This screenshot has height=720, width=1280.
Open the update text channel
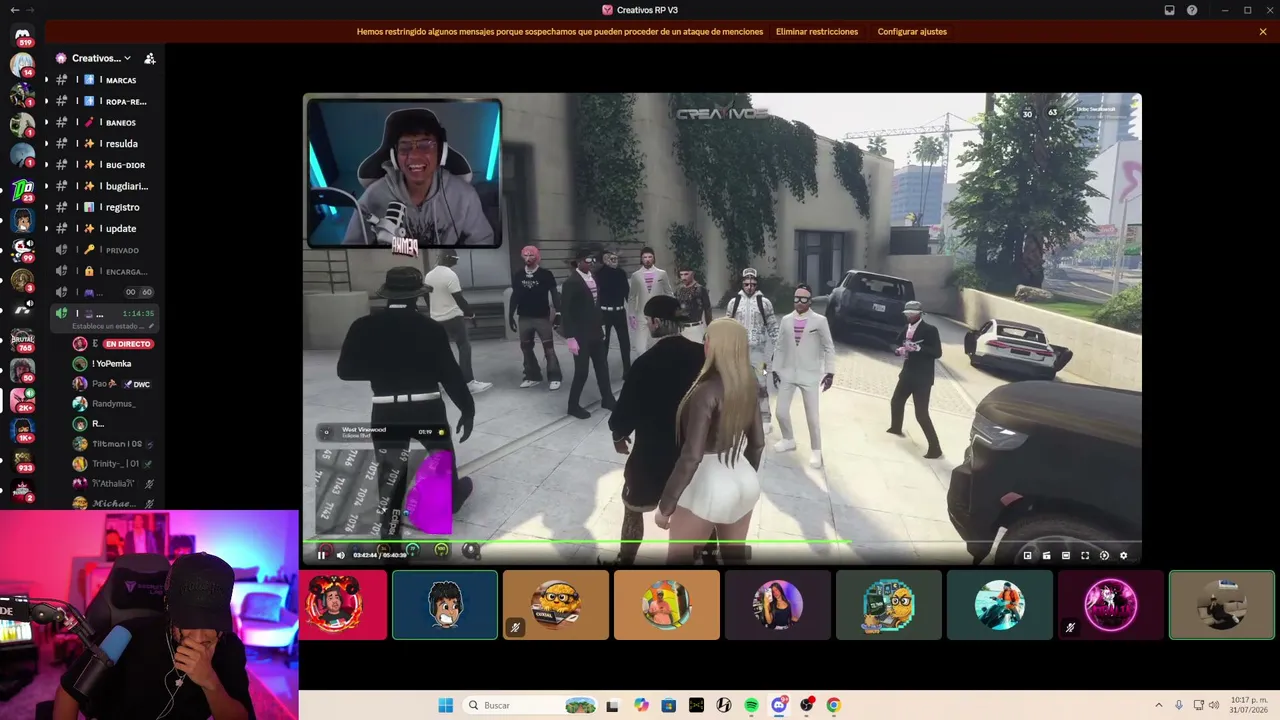point(105,229)
